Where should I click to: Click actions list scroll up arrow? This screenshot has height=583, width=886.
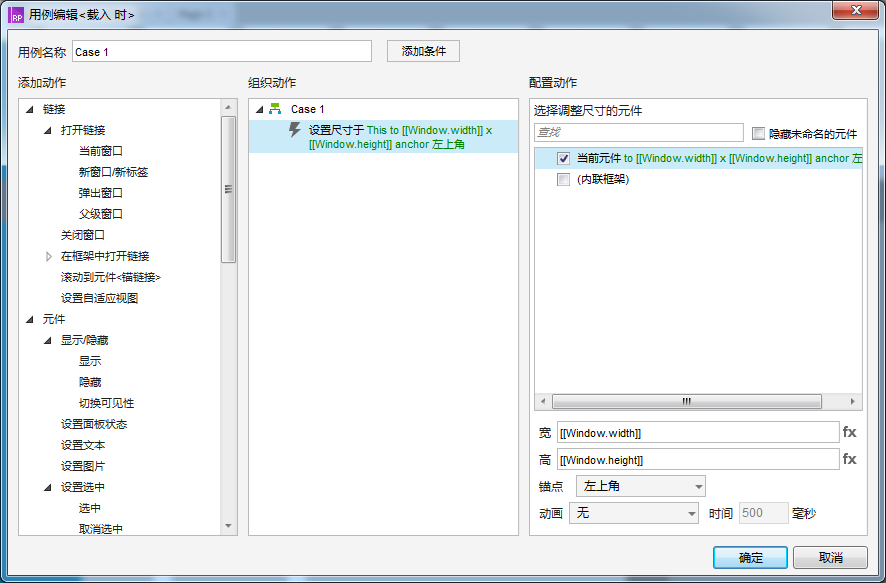228,107
